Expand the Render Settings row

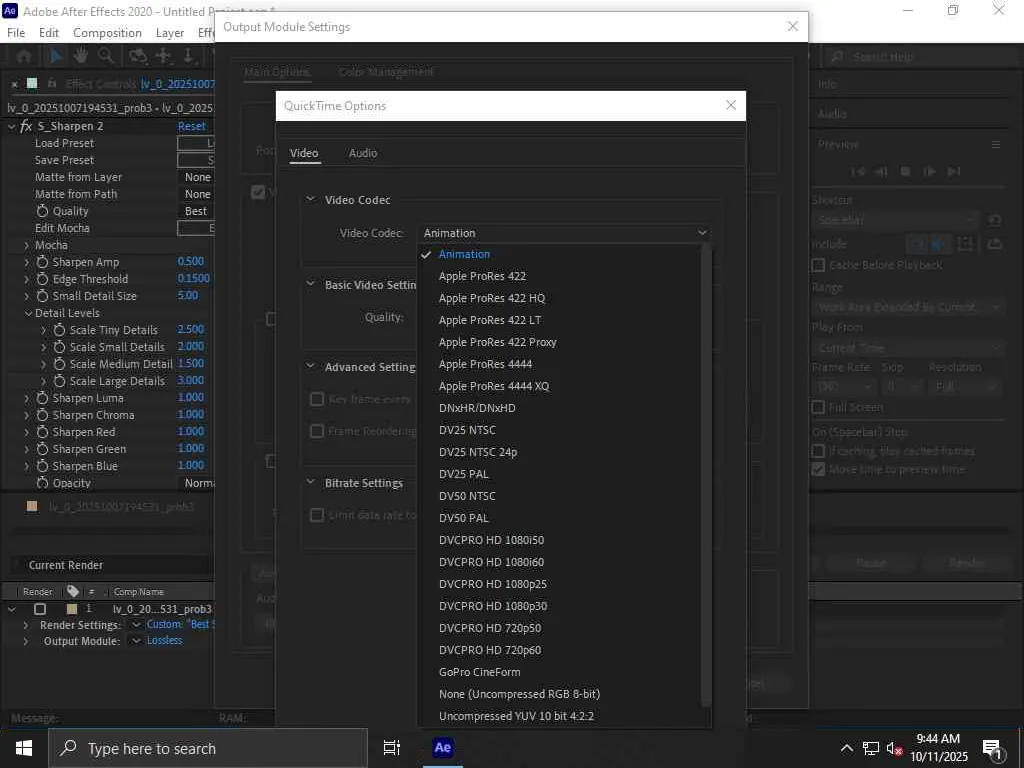click(25, 625)
